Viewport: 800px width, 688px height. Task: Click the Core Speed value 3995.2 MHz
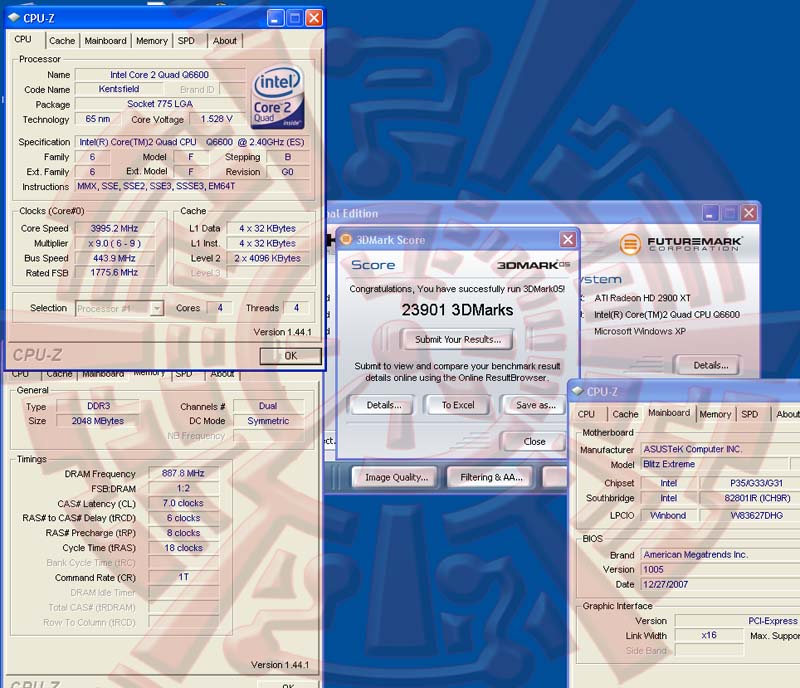(114, 228)
